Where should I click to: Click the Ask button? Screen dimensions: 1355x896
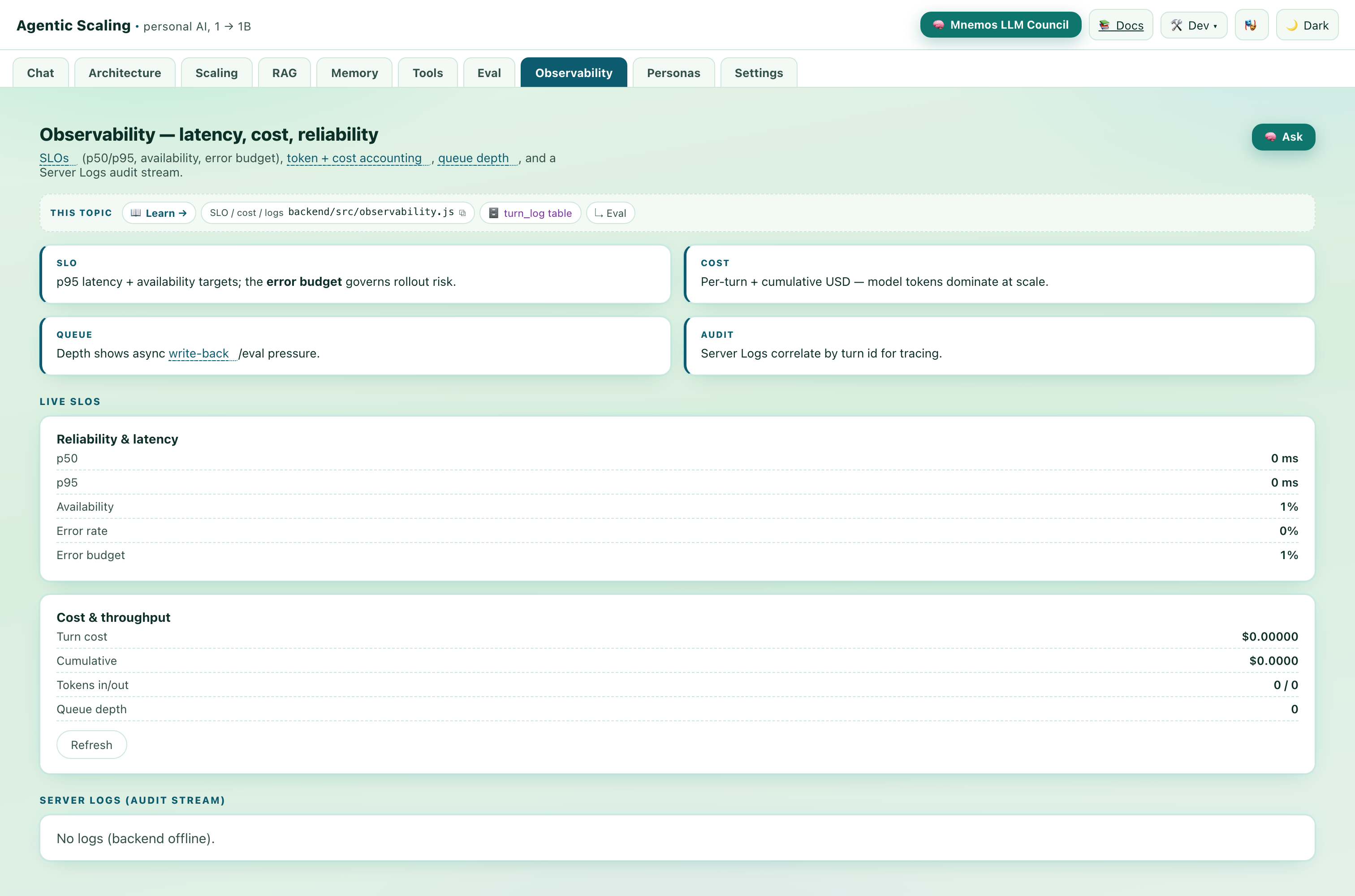(x=1283, y=137)
